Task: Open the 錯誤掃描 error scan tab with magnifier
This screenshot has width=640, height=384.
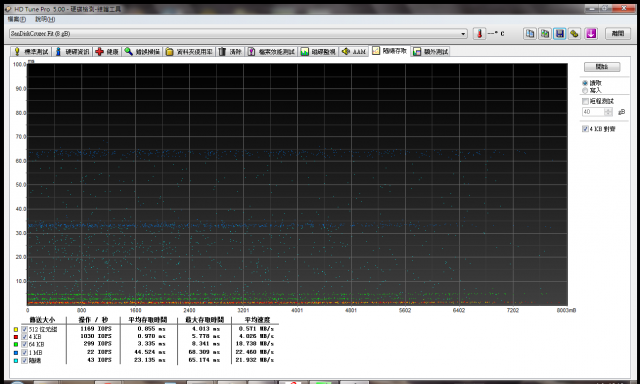Action: click(142, 51)
